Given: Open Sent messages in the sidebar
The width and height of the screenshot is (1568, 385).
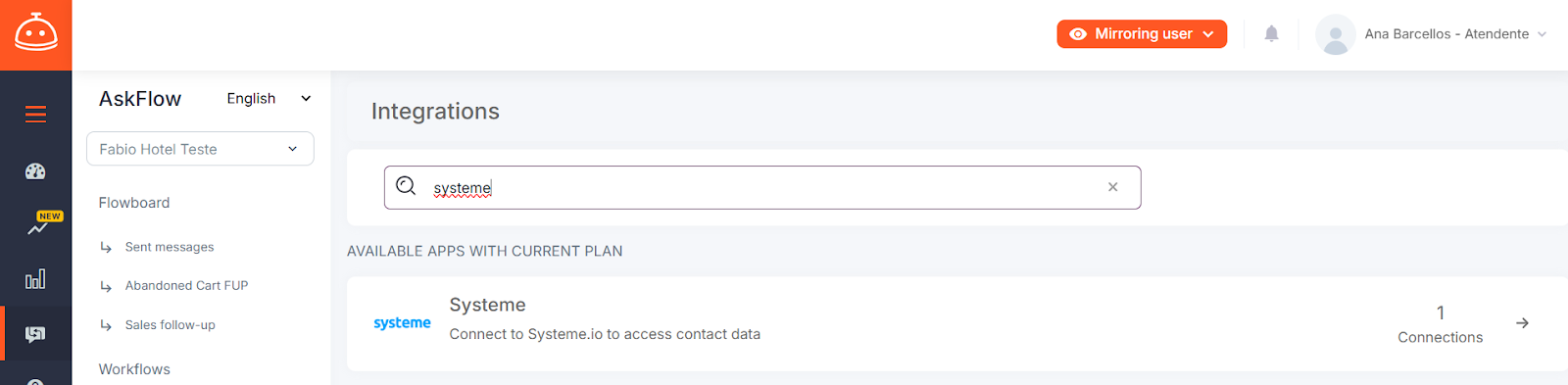Looking at the screenshot, I should pos(170,247).
